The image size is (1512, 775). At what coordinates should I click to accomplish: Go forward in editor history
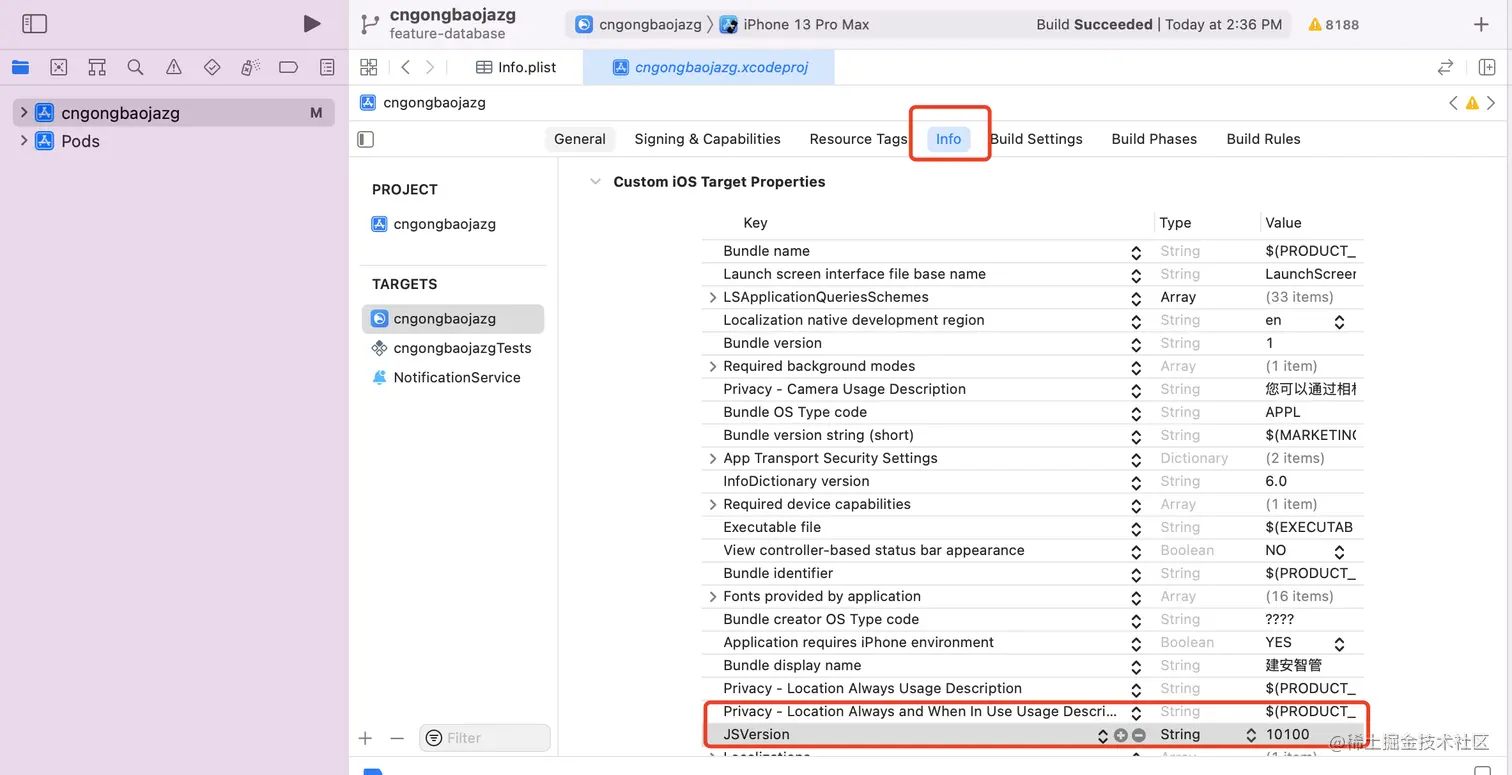pos(430,67)
